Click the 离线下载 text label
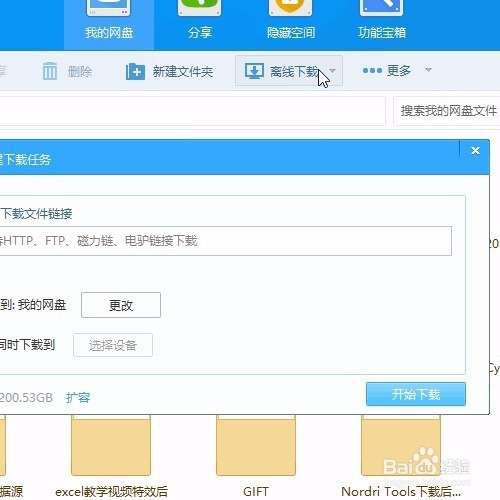500x500 pixels. tap(294, 71)
